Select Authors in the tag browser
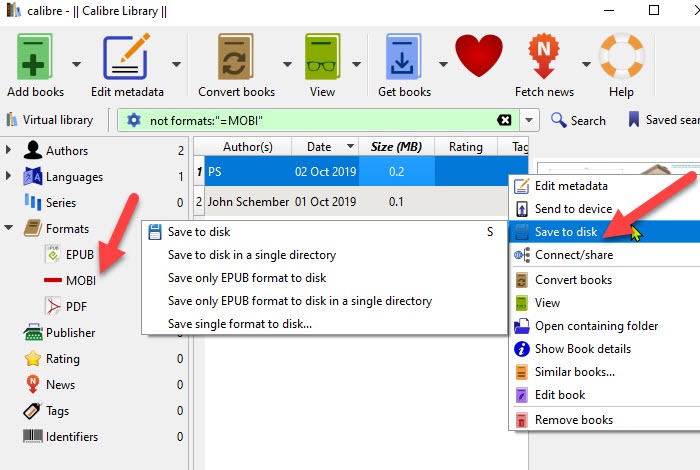This screenshot has height=470, width=700. (x=67, y=151)
